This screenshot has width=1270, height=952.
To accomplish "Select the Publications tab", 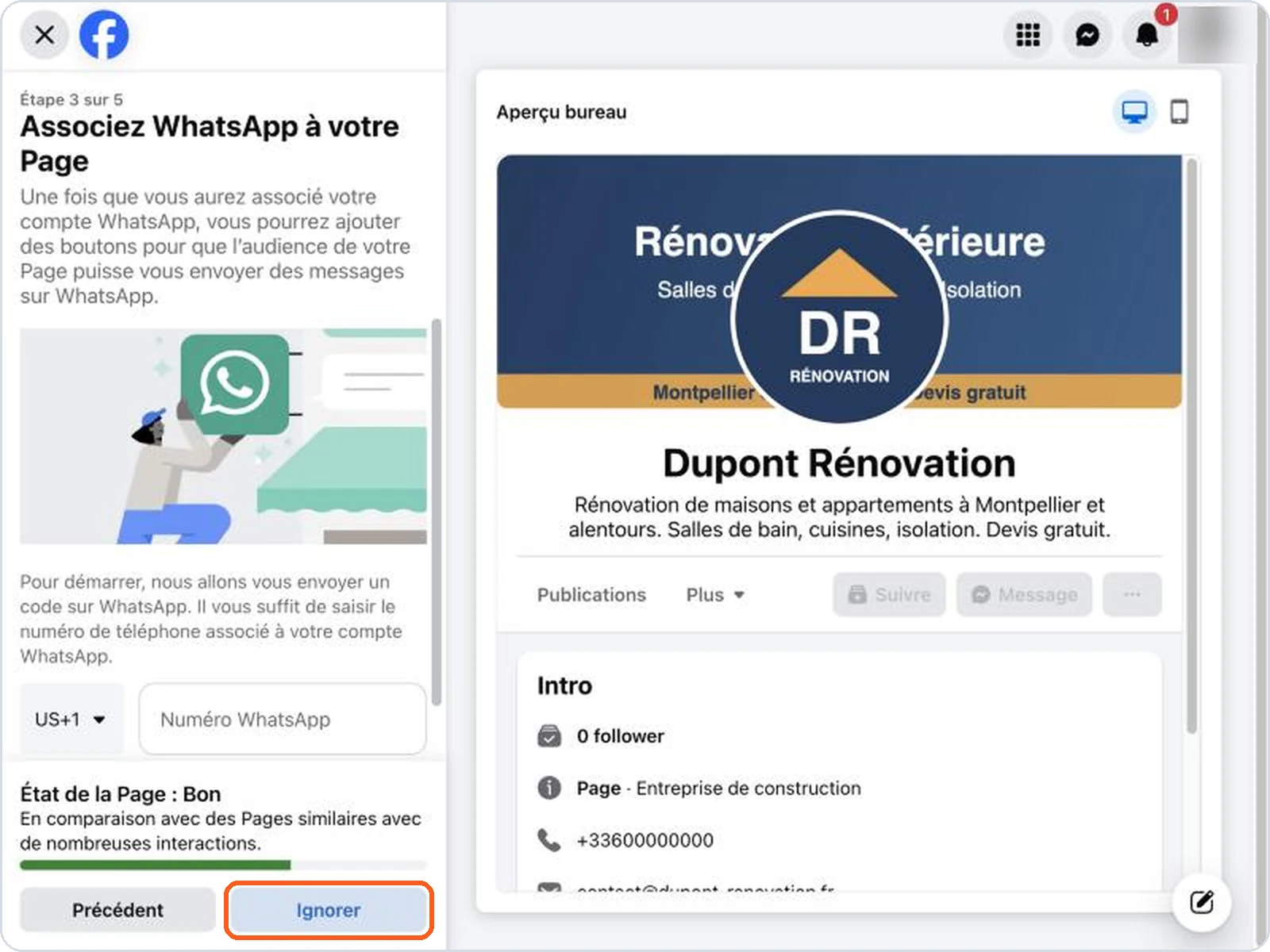I will [591, 594].
